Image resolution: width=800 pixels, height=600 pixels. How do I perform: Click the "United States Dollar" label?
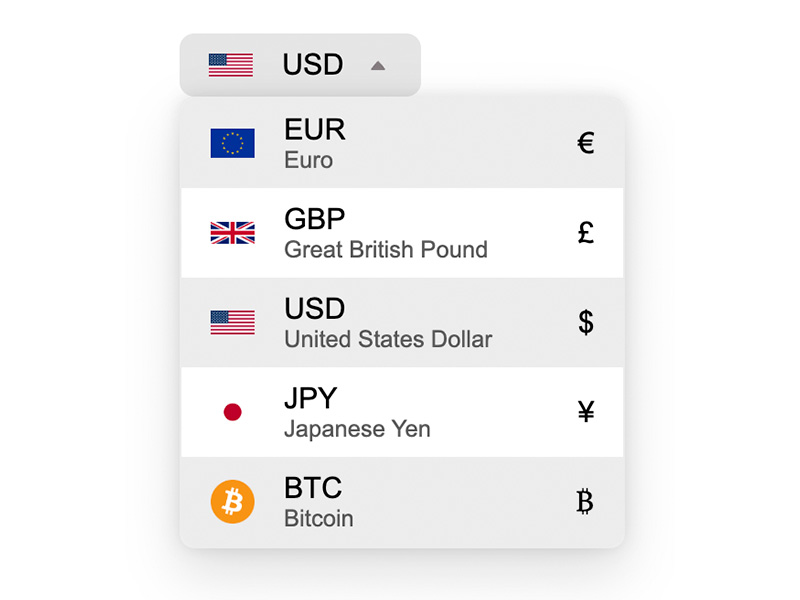tap(388, 340)
